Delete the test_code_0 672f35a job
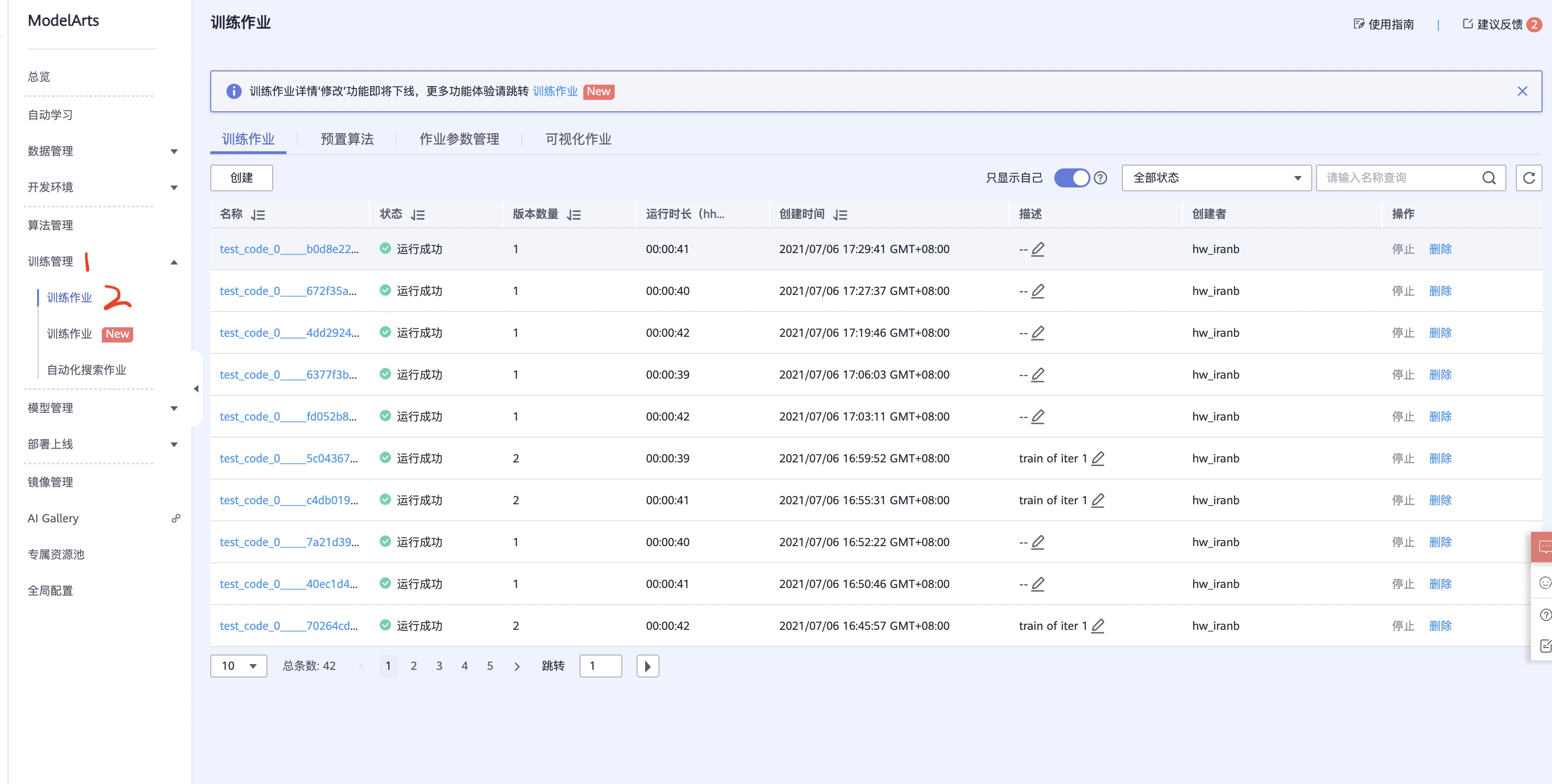 pyautogui.click(x=1440, y=291)
